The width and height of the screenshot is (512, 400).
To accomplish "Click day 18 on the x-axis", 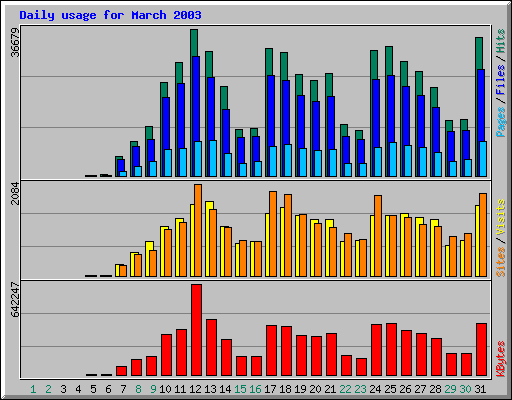I will (x=285, y=389).
